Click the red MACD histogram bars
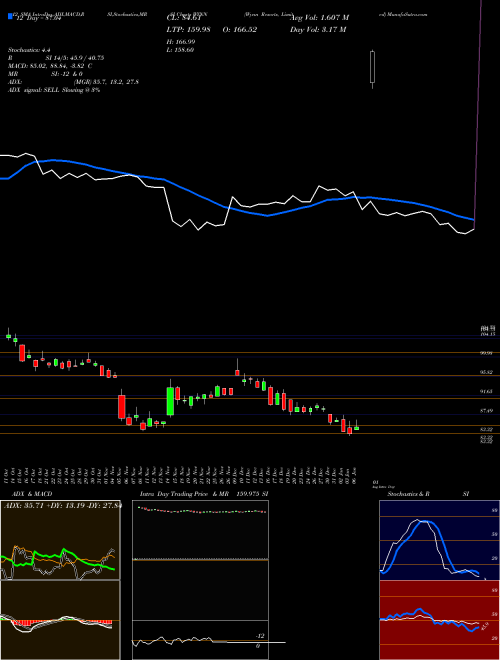Image resolution: width=500 pixels, height=660 pixels. pos(63,622)
